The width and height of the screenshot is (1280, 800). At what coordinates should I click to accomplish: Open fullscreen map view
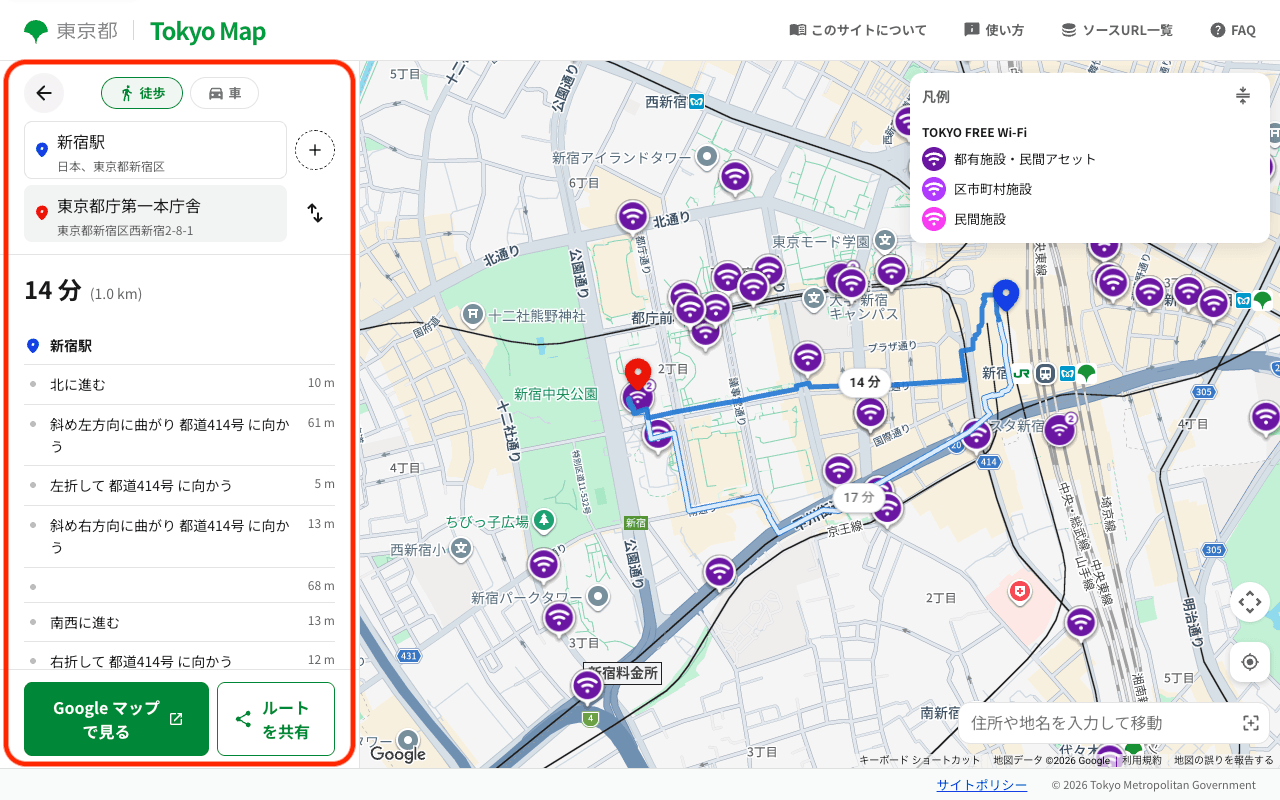(1249, 602)
